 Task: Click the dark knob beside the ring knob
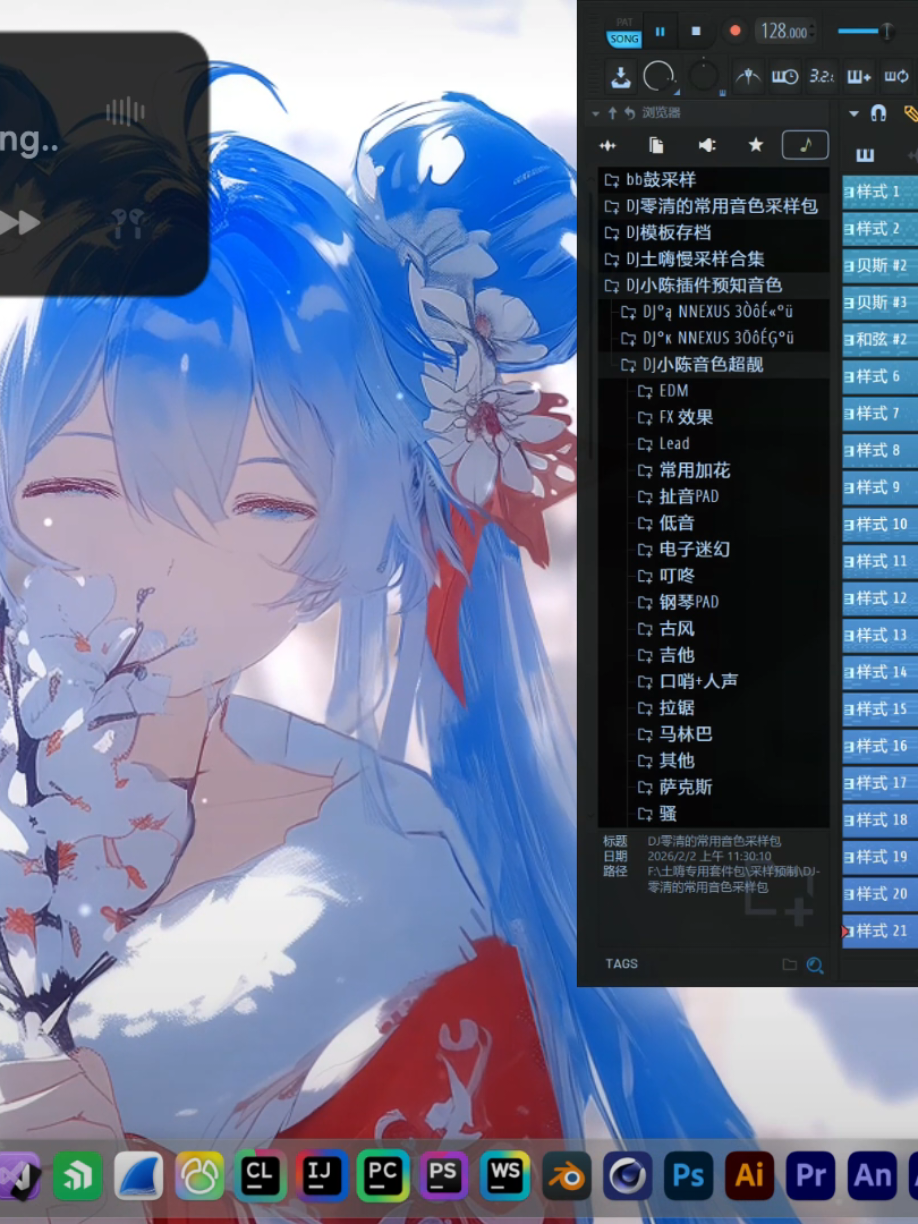point(704,76)
